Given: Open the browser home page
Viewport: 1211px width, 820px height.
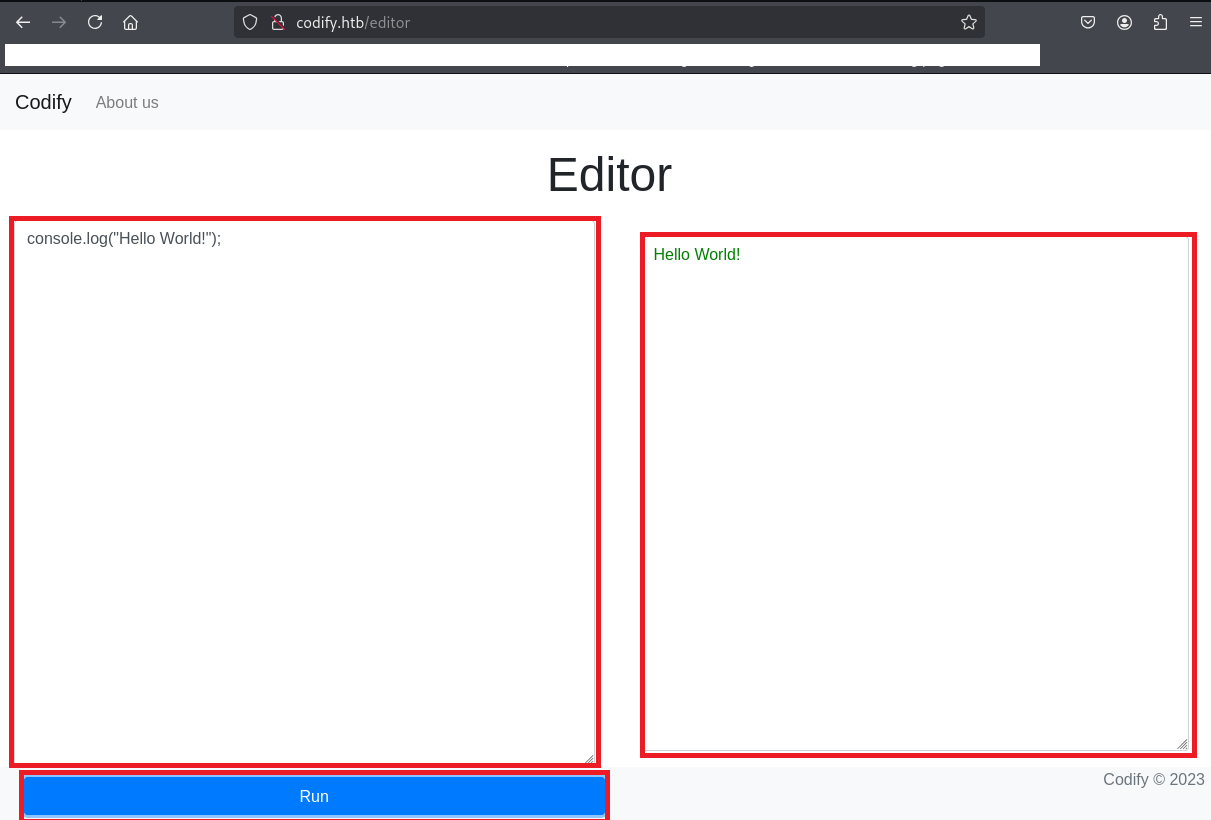Looking at the screenshot, I should (x=130, y=22).
